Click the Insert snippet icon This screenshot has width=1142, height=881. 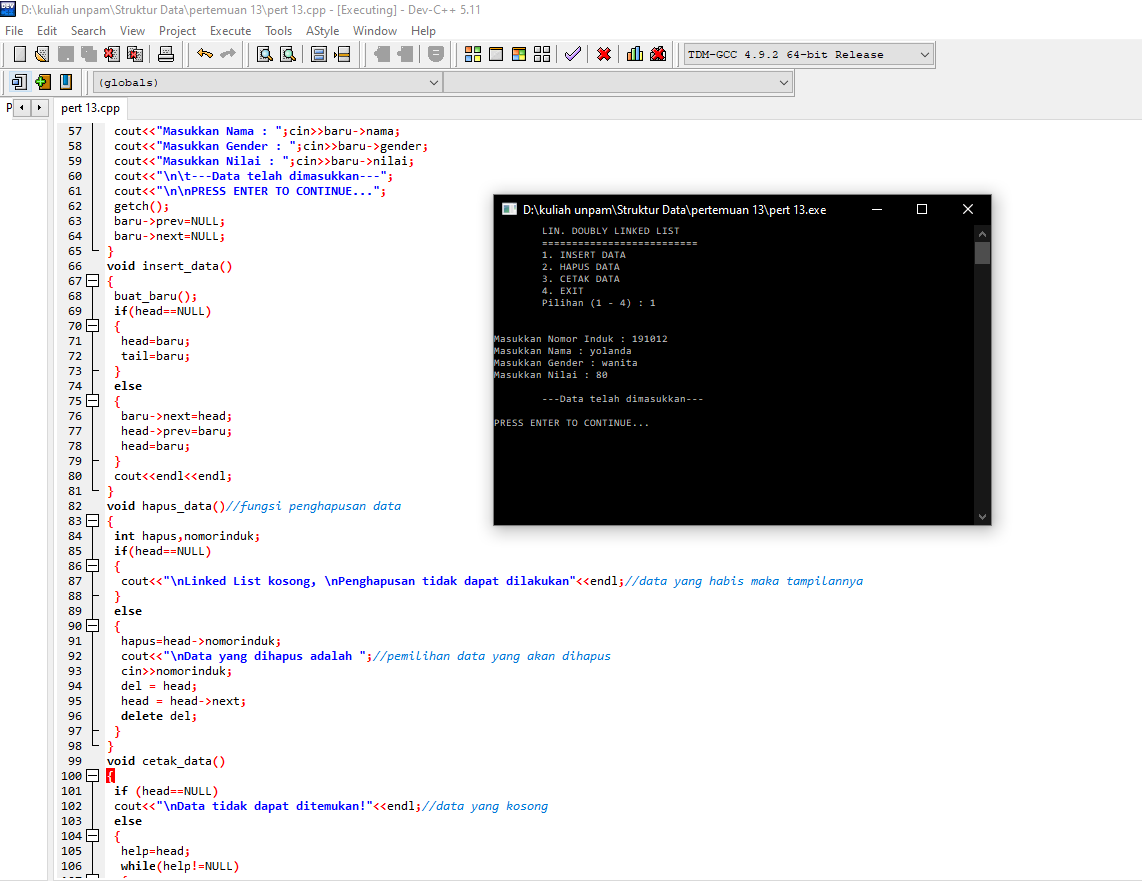click(20, 82)
